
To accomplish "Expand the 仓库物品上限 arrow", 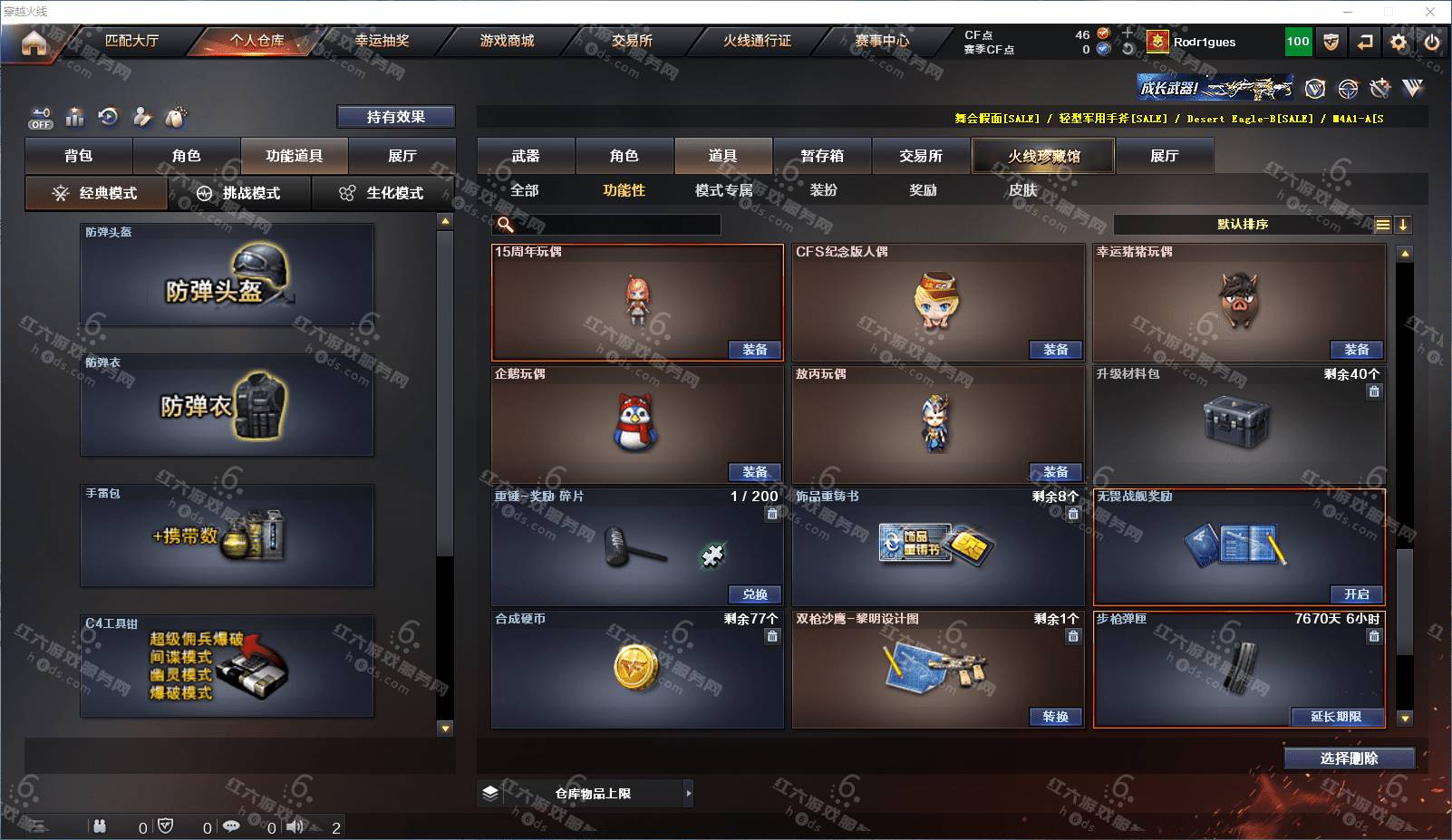I will click(x=688, y=793).
